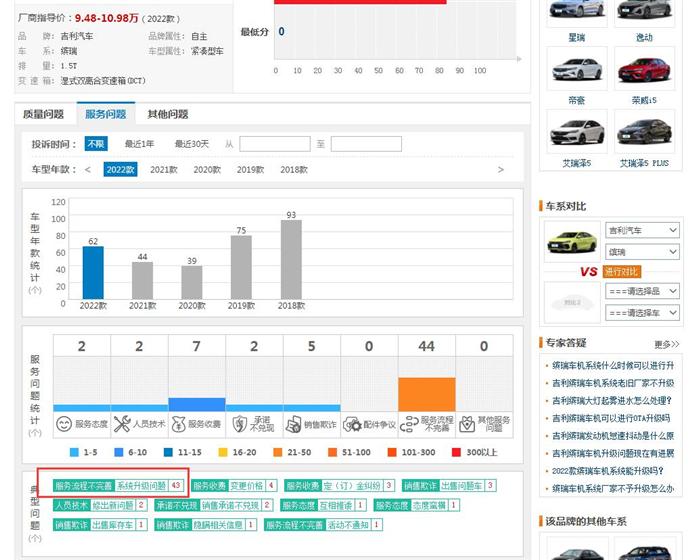Click the 互相推诿 1 tag
700x560 pixels.
coord(324,505)
